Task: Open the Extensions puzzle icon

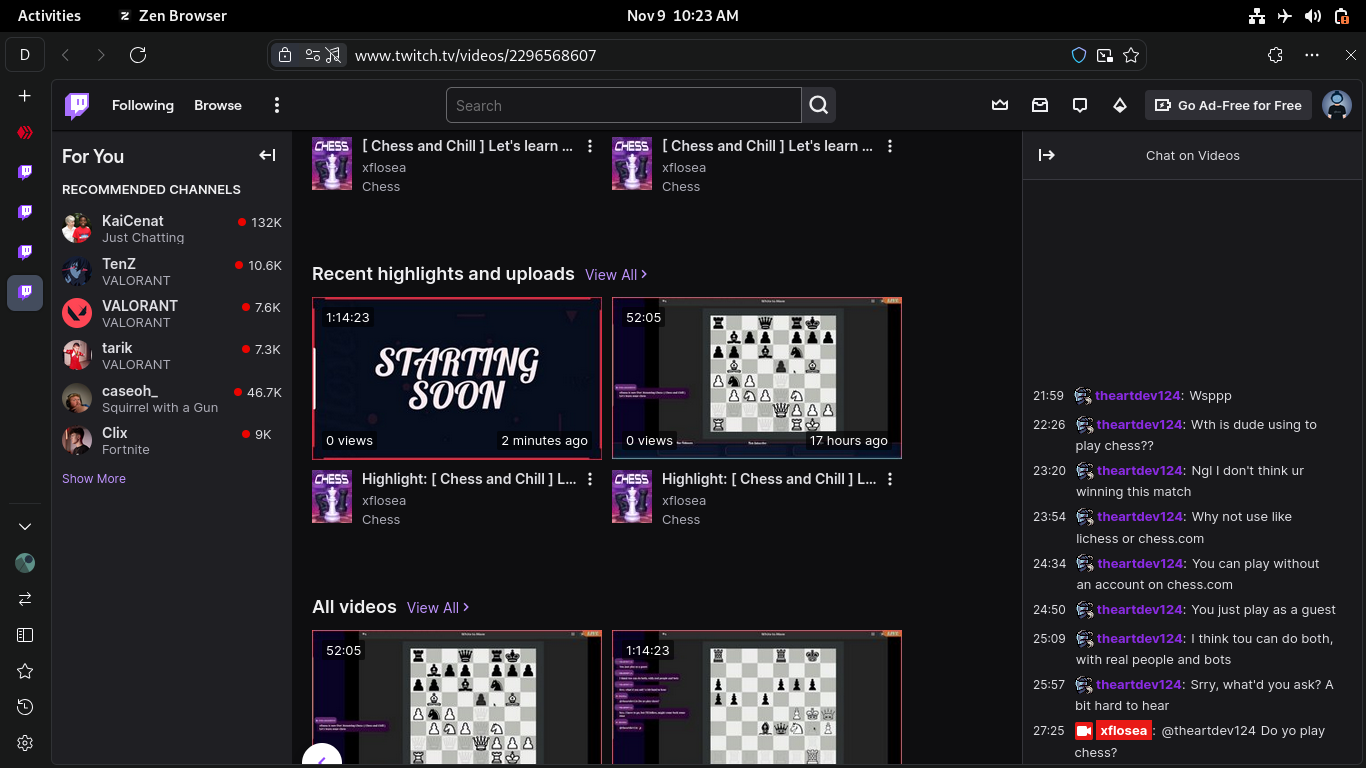Action: click(x=1275, y=55)
